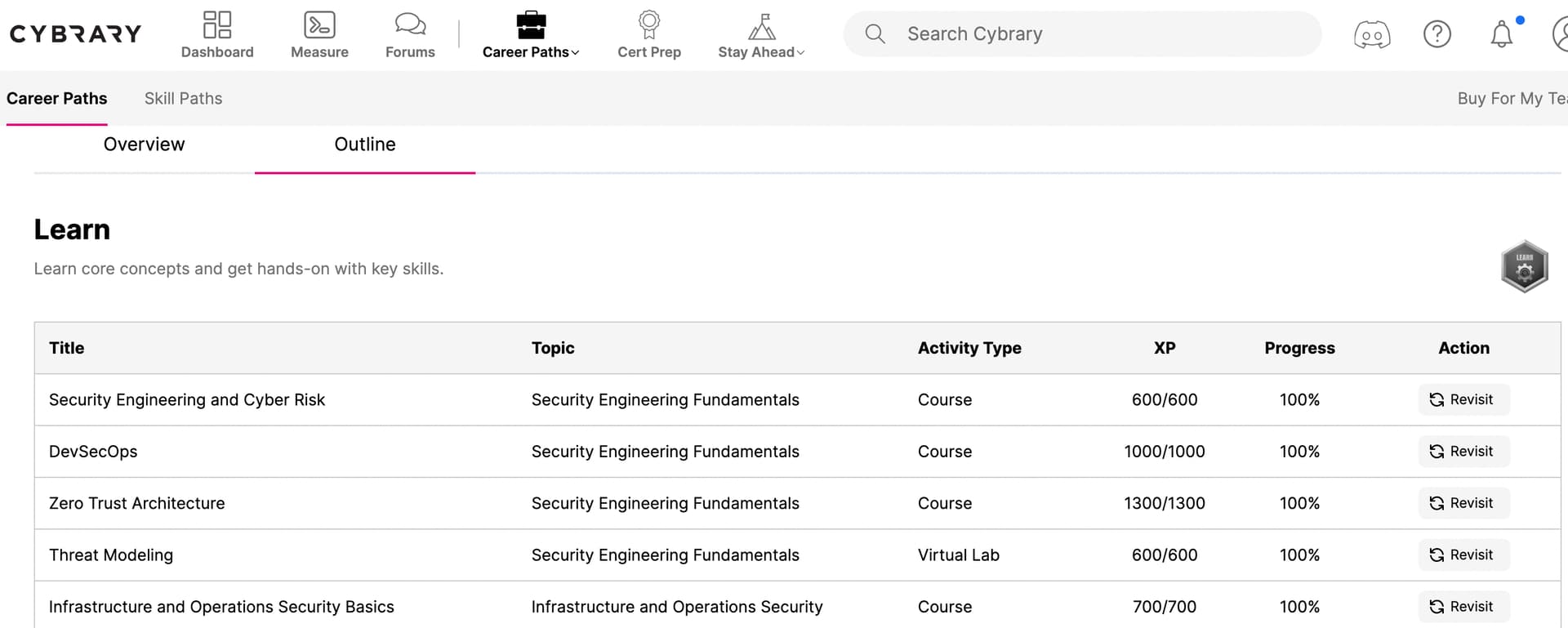Open Cert Prep ribbon icon
1568x628 pixels.
pos(649,24)
